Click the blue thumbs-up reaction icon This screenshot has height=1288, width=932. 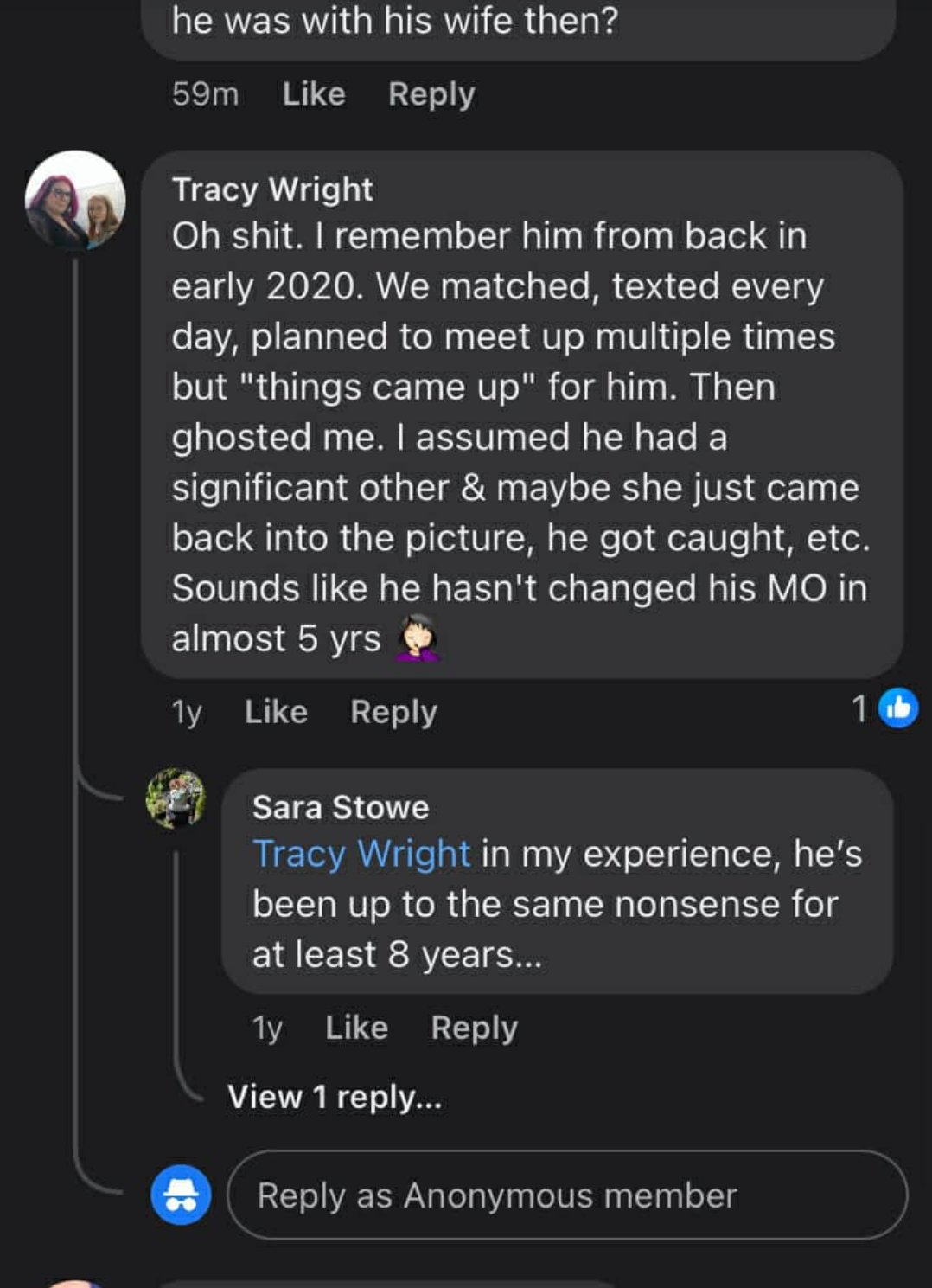[898, 708]
